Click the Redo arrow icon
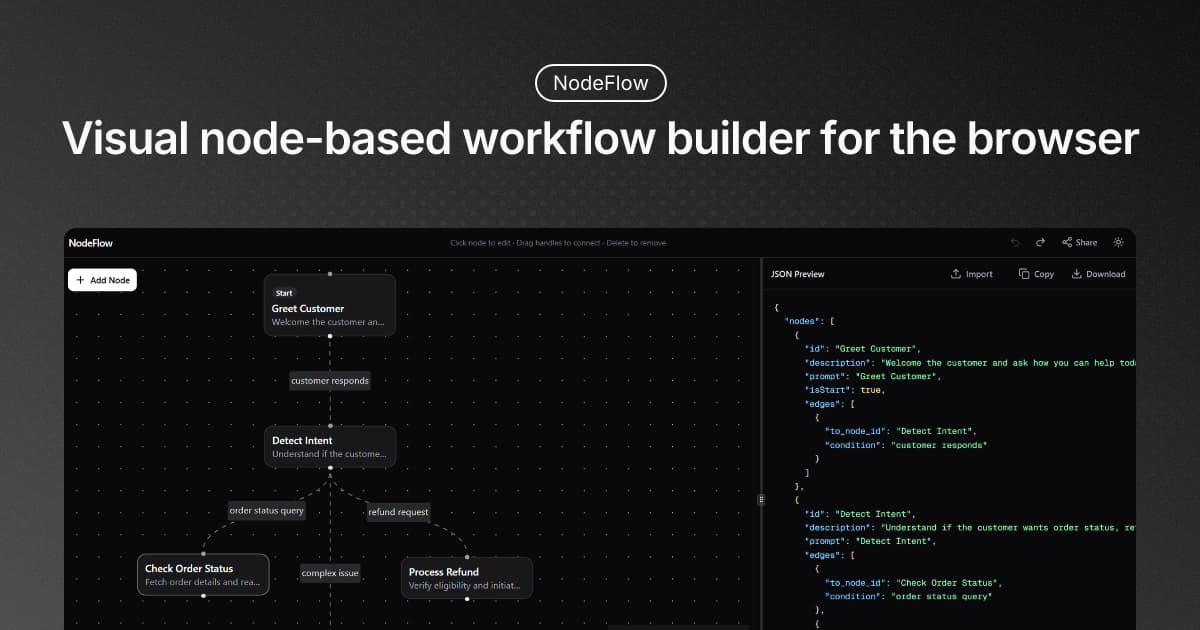Viewport: 1200px width, 630px height. 1040,243
